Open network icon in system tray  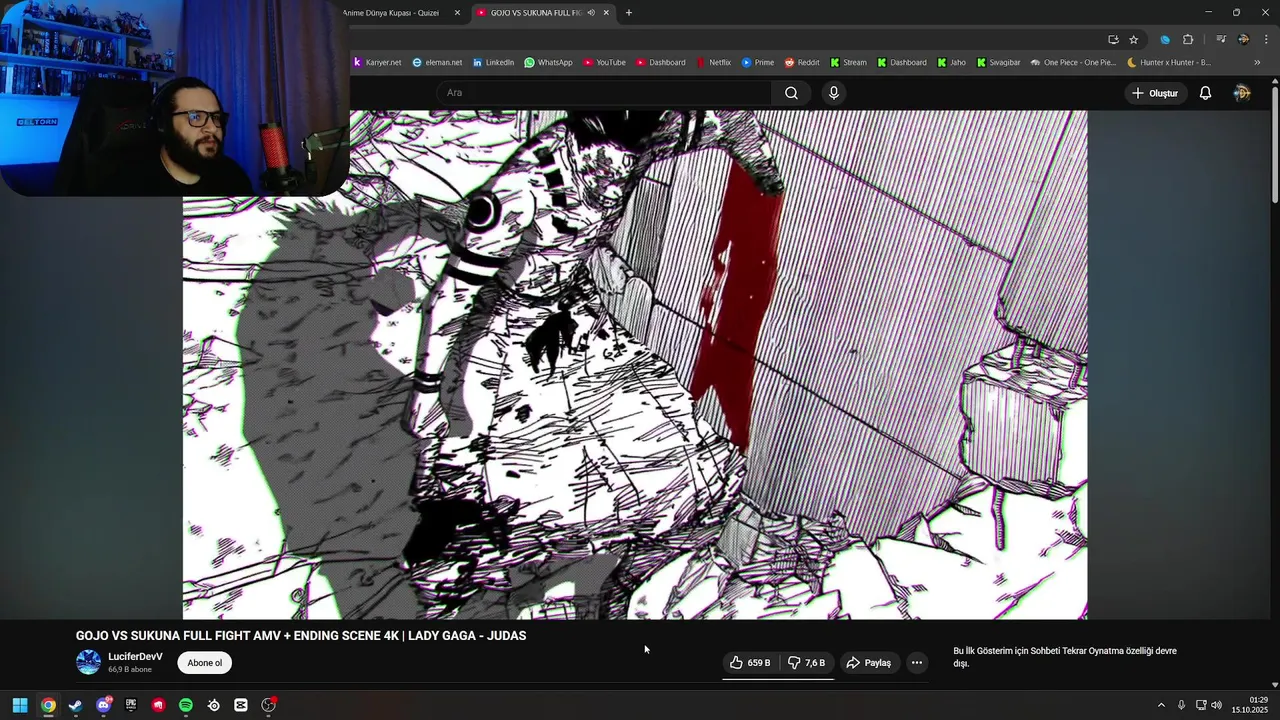(x=1200, y=705)
